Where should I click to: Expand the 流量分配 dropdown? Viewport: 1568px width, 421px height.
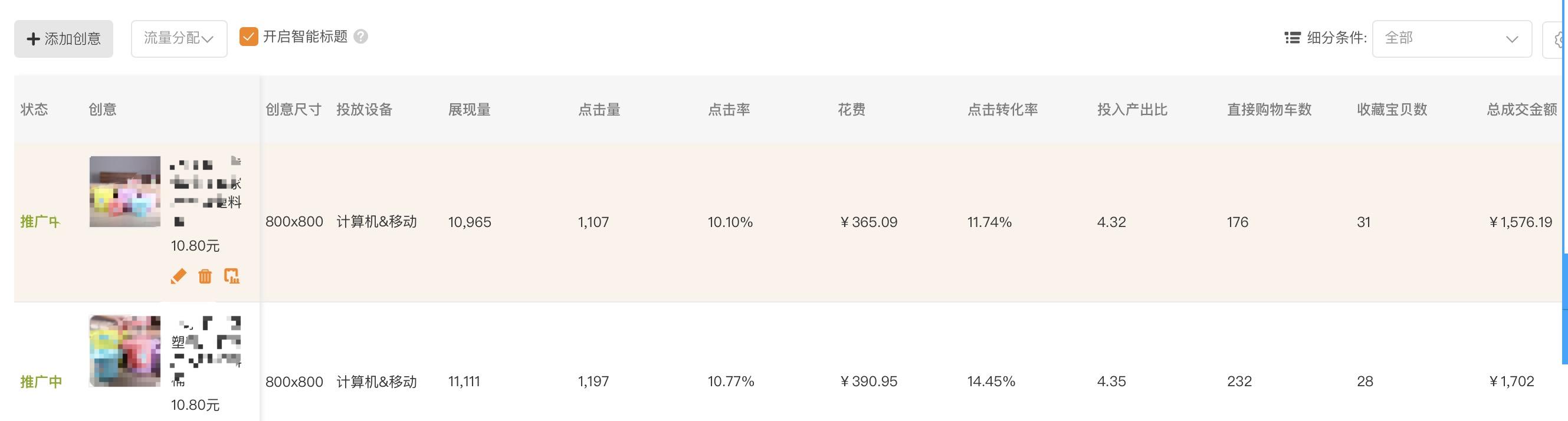point(178,38)
